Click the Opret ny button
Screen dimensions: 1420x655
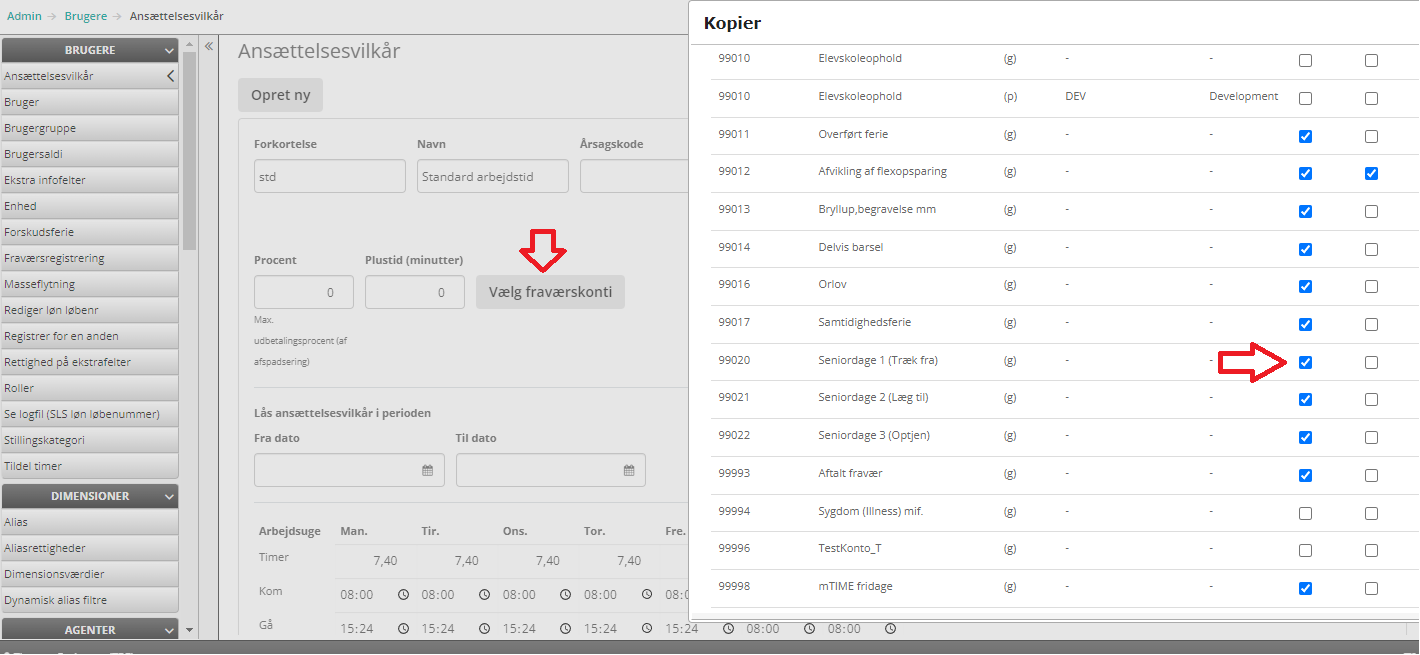(280, 96)
